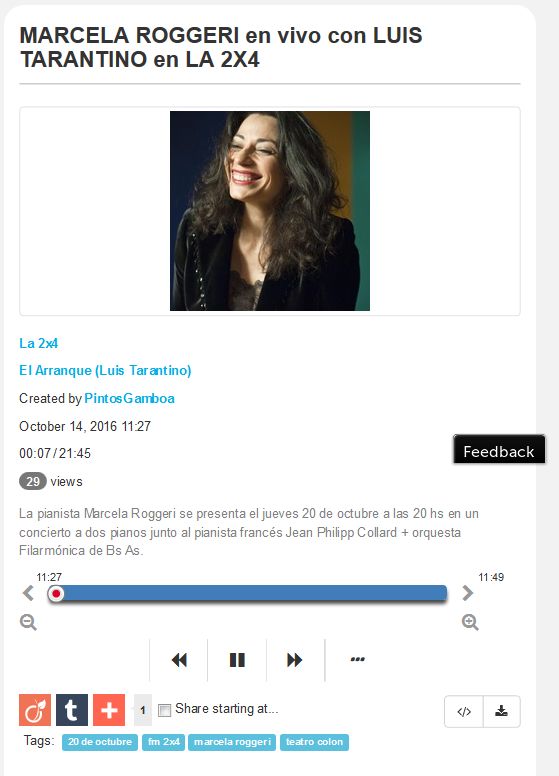
Task: Move timeline window left with arrow
Action: (x=28, y=593)
